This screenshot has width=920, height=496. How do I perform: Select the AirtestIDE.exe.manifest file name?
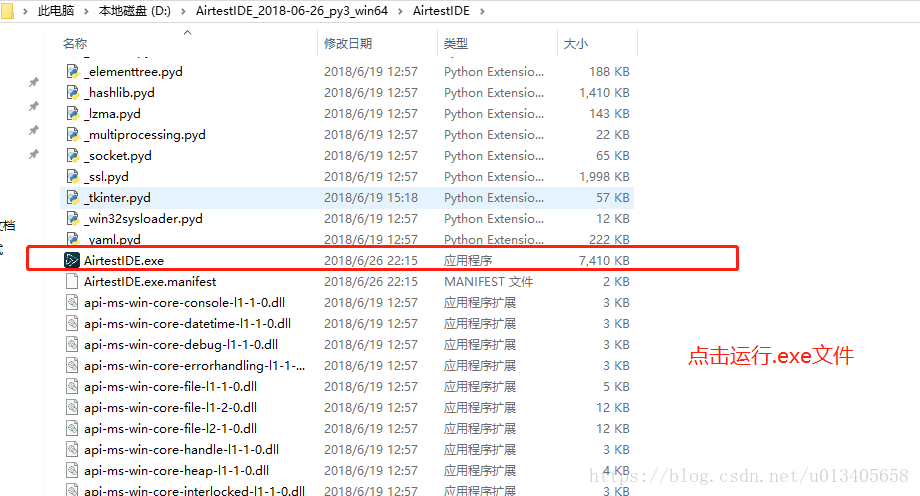150,281
